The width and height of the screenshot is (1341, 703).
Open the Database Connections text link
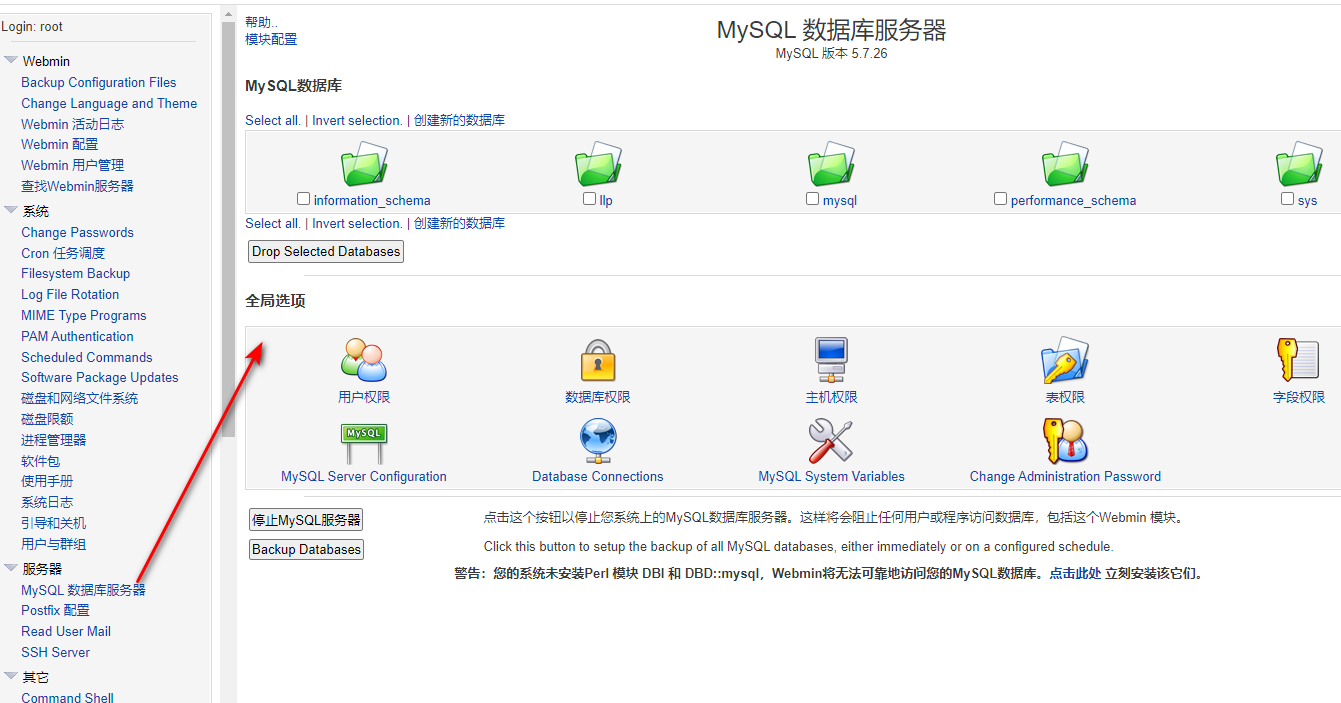click(598, 477)
